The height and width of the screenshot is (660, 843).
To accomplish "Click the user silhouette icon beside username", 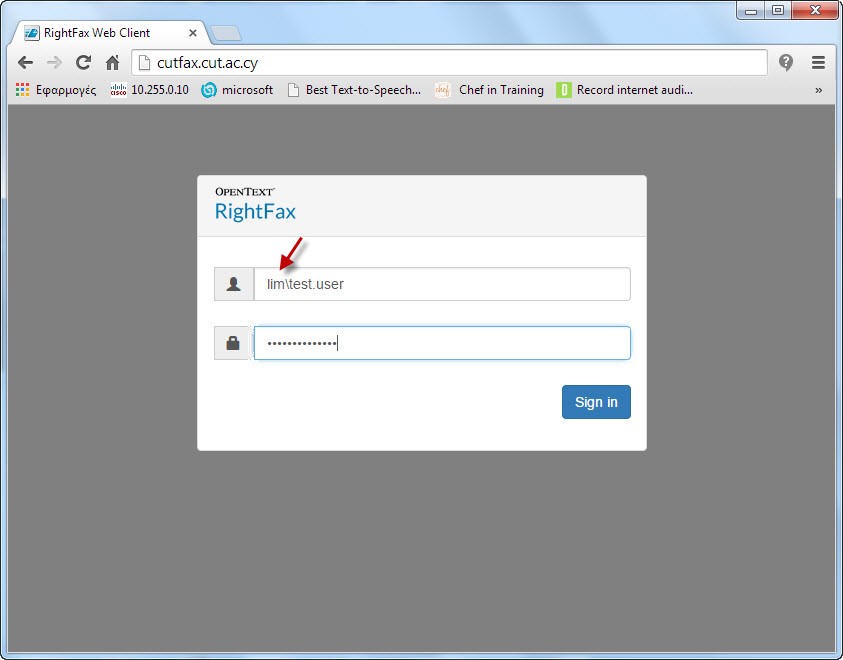I will 234,284.
